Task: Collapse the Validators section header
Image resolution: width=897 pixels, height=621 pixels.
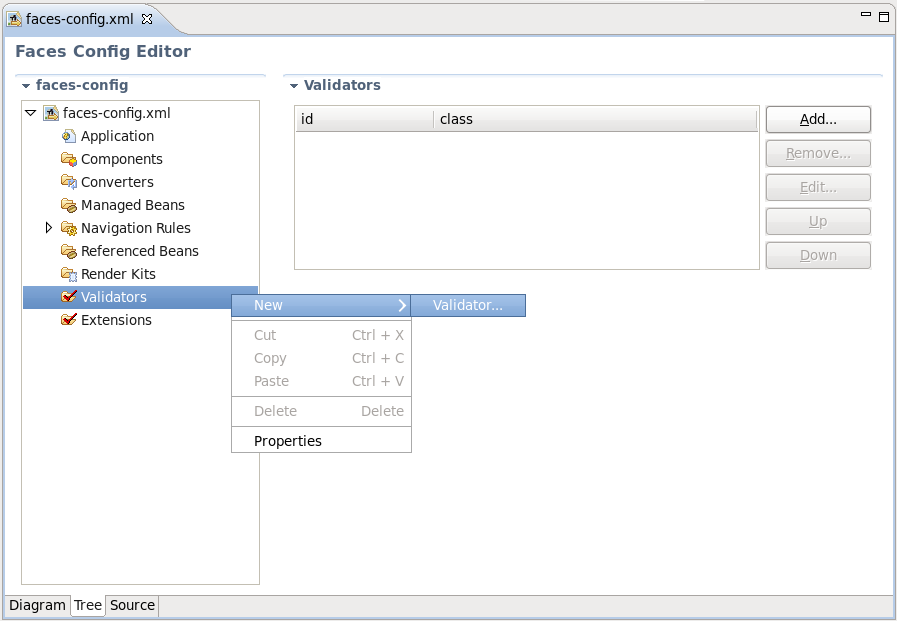Action: (x=294, y=86)
